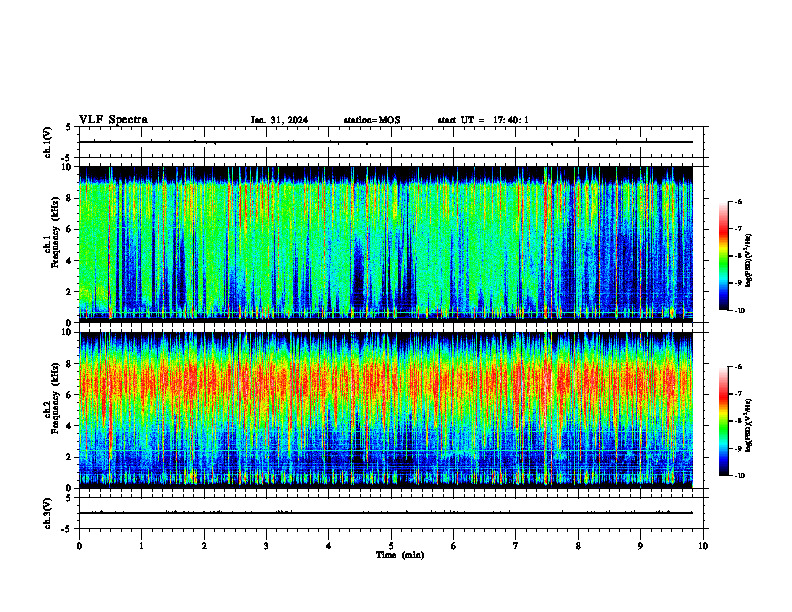Click the ch.1 spectrogram panel
Screen dimensions: 792x612
coord(386,244)
